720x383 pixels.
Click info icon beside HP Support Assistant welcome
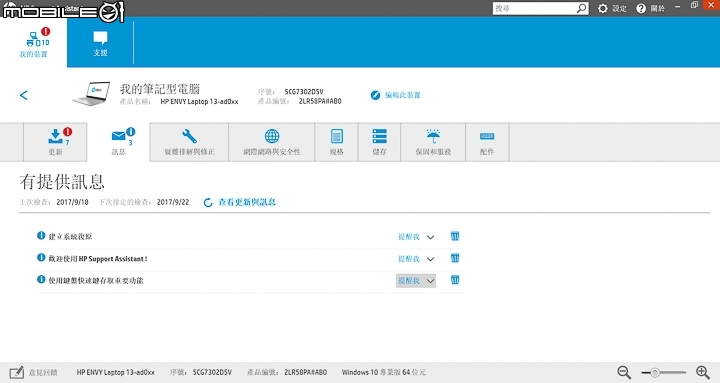pyautogui.click(x=41, y=258)
